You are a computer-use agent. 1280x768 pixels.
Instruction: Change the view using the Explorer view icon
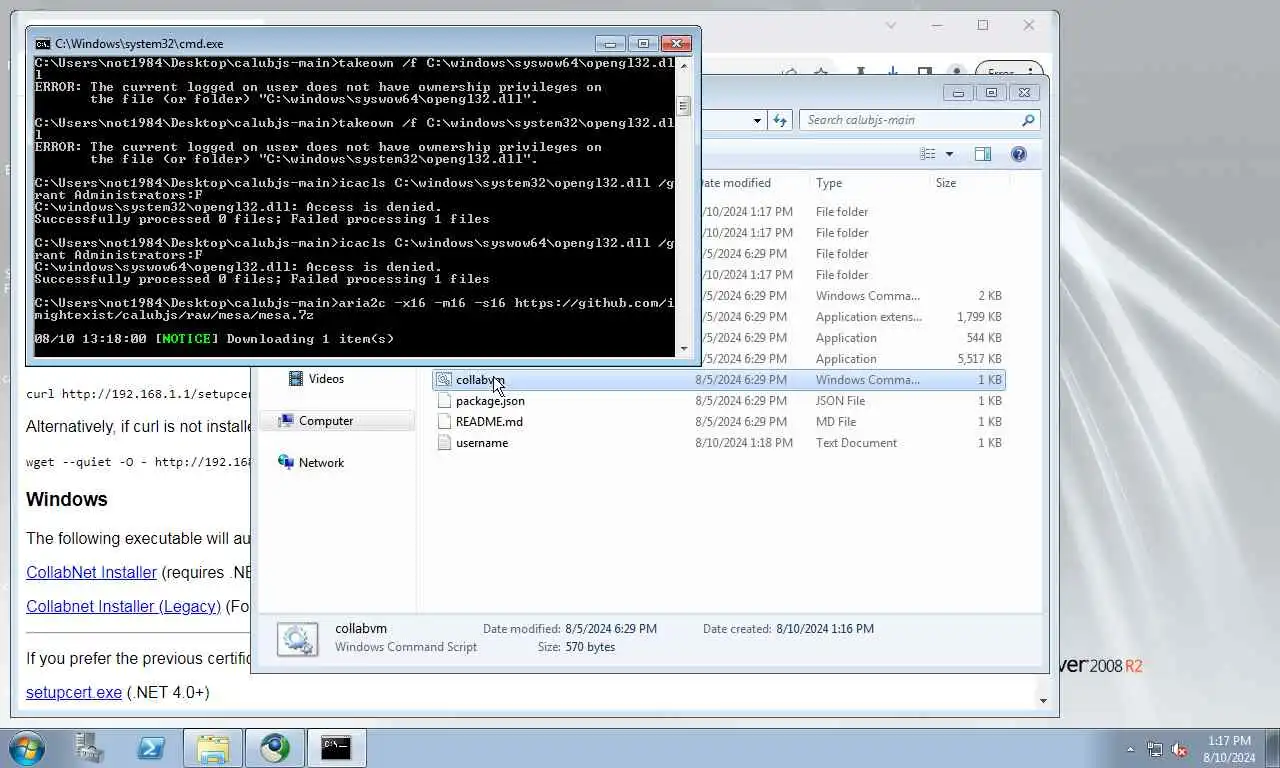tap(928, 154)
